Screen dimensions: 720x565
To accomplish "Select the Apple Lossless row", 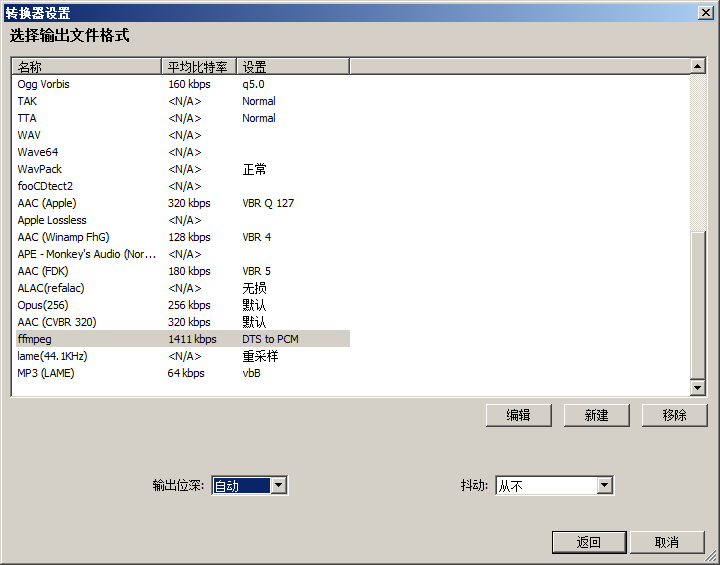I will click(x=183, y=220).
